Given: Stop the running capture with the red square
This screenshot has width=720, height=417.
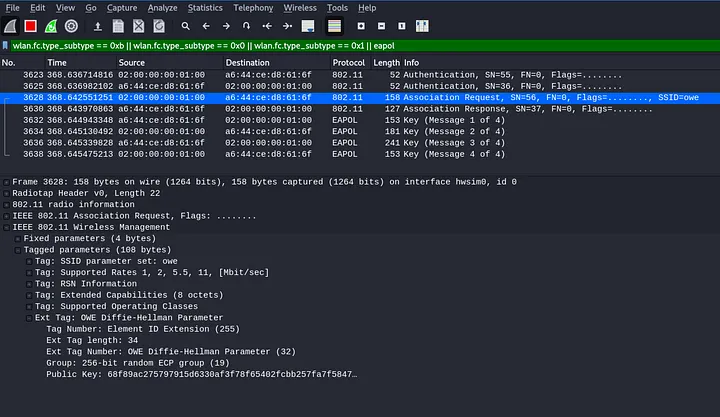Looking at the screenshot, I should tap(31, 25).
